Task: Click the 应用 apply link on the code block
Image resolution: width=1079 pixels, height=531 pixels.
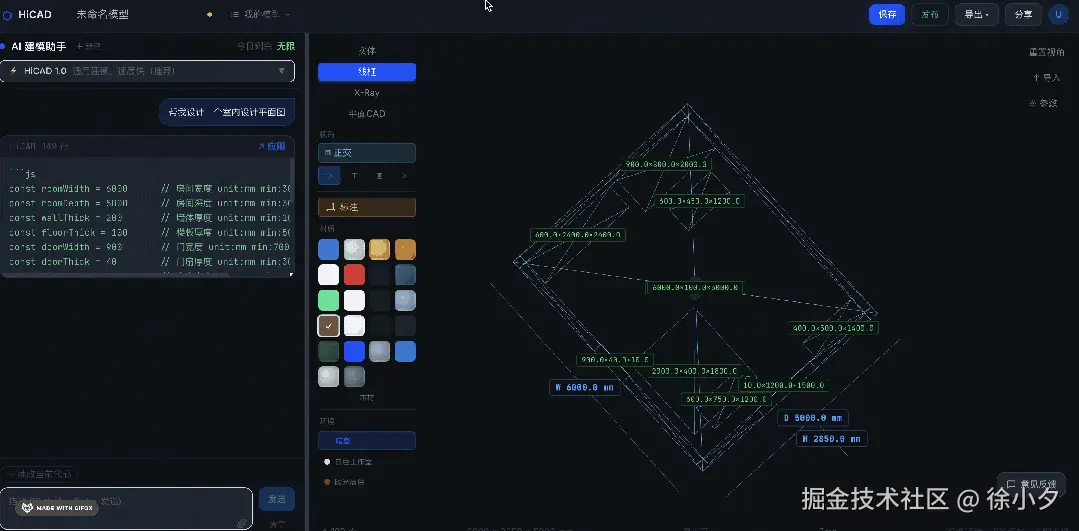Action: point(271,147)
